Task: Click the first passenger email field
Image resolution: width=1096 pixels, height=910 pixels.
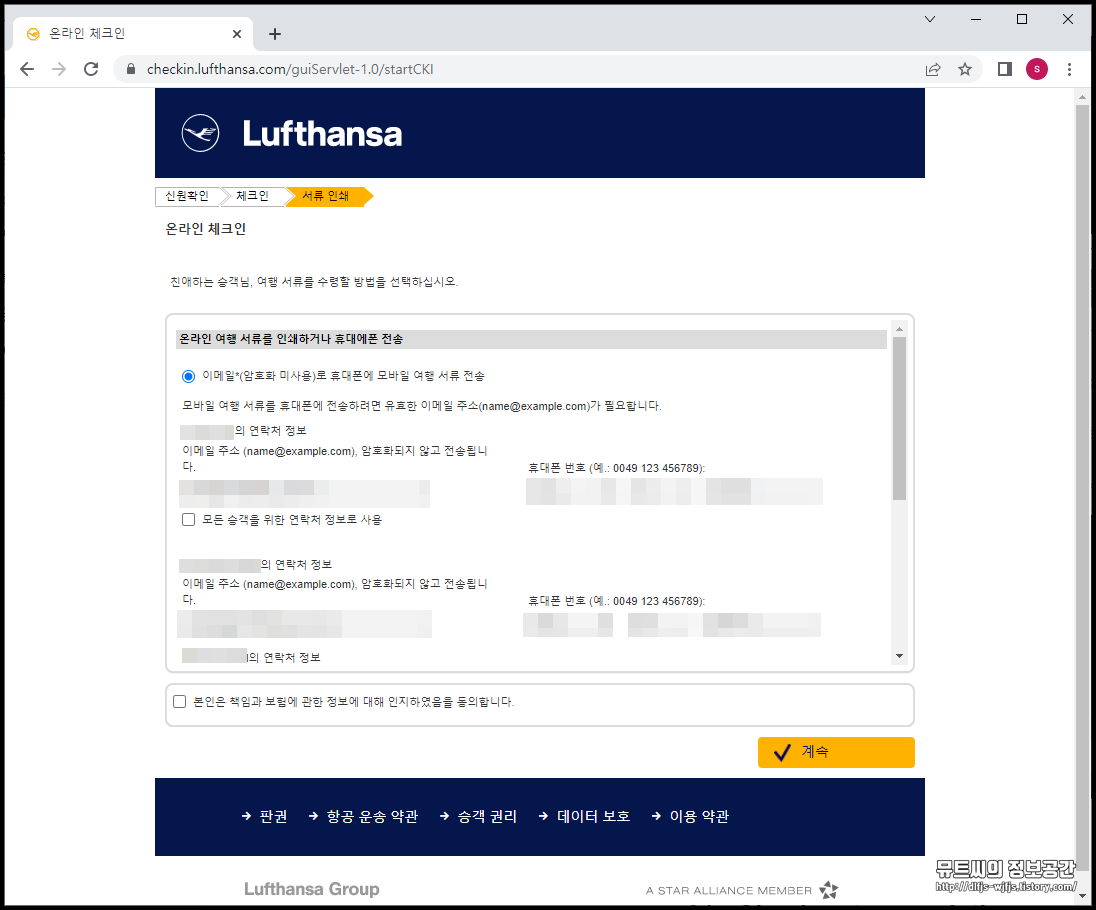Action: 304,494
